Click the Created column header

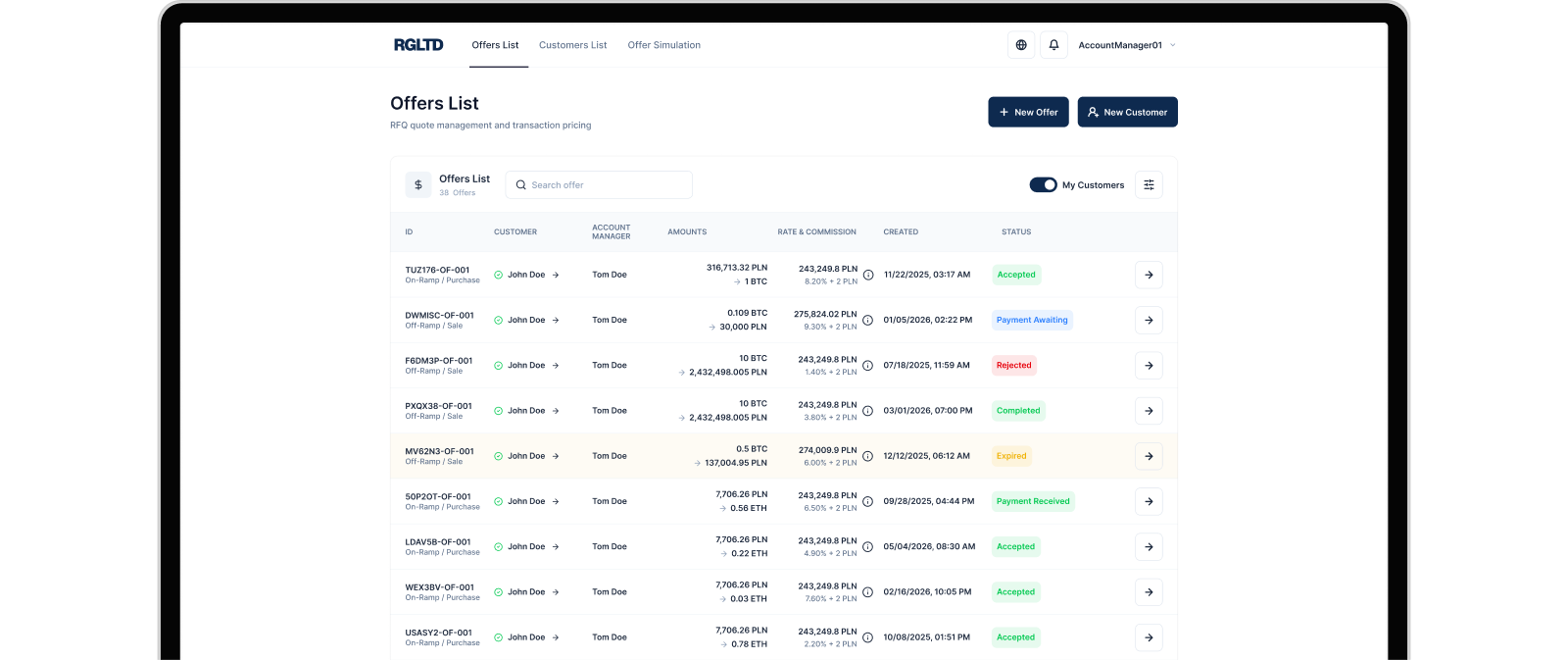pyautogui.click(x=901, y=232)
